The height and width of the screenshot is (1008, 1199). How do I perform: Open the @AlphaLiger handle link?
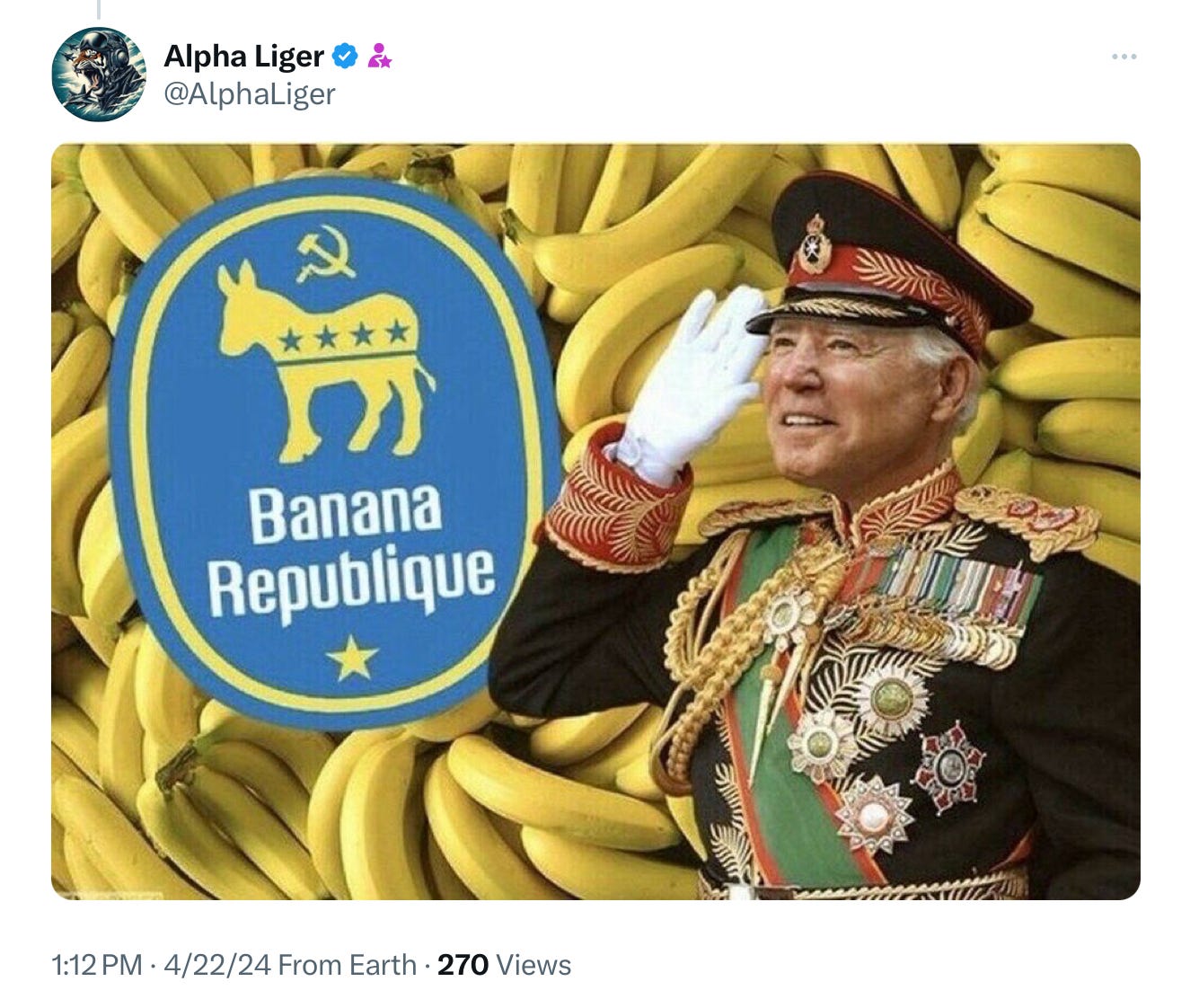[x=250, y=93]
